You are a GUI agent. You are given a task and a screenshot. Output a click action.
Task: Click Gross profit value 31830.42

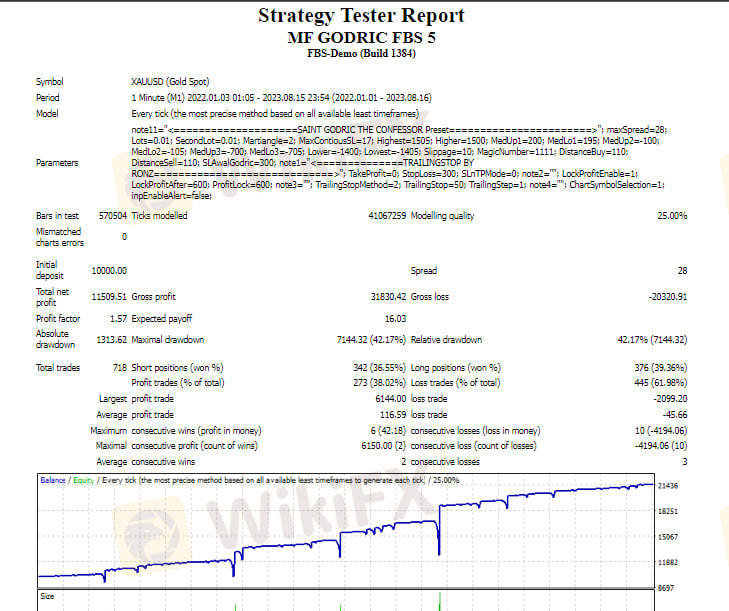(388, 297)
